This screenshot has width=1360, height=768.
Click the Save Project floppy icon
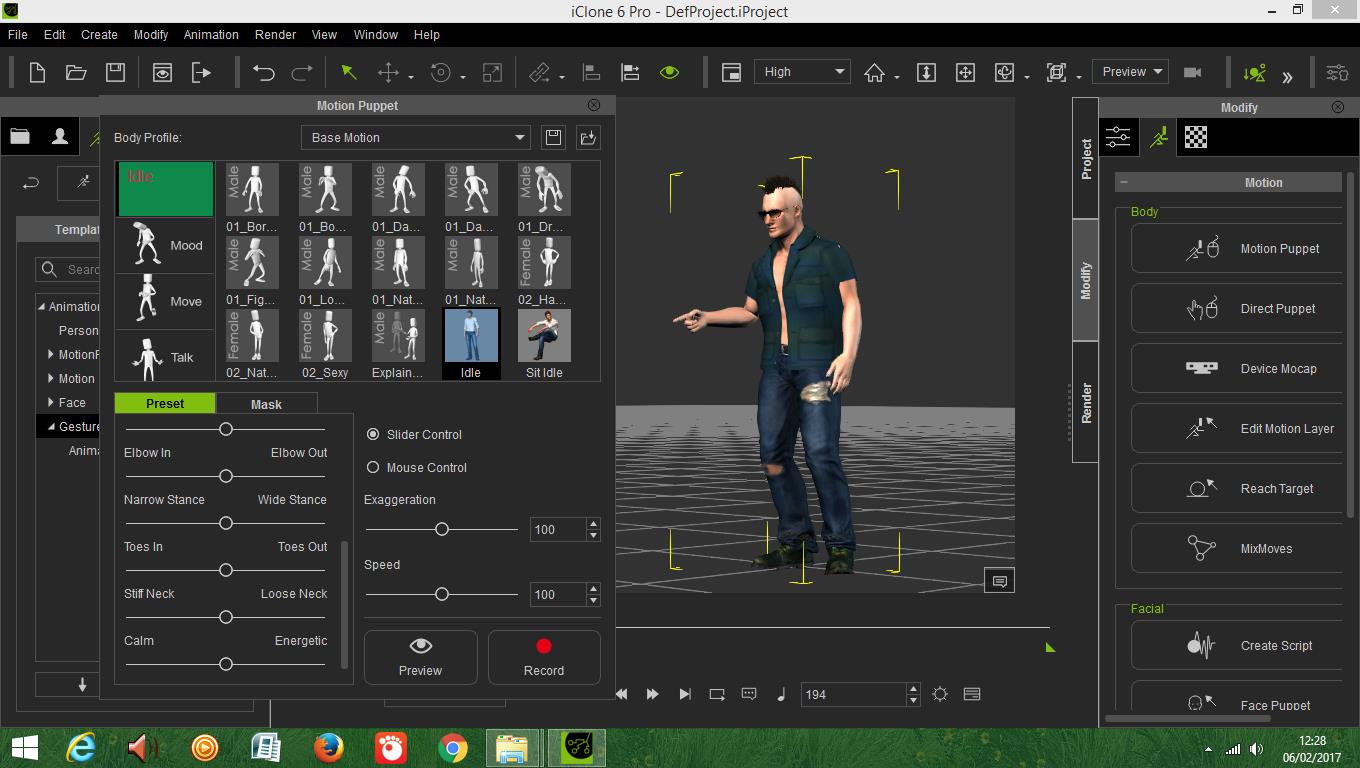coord(115,72)
